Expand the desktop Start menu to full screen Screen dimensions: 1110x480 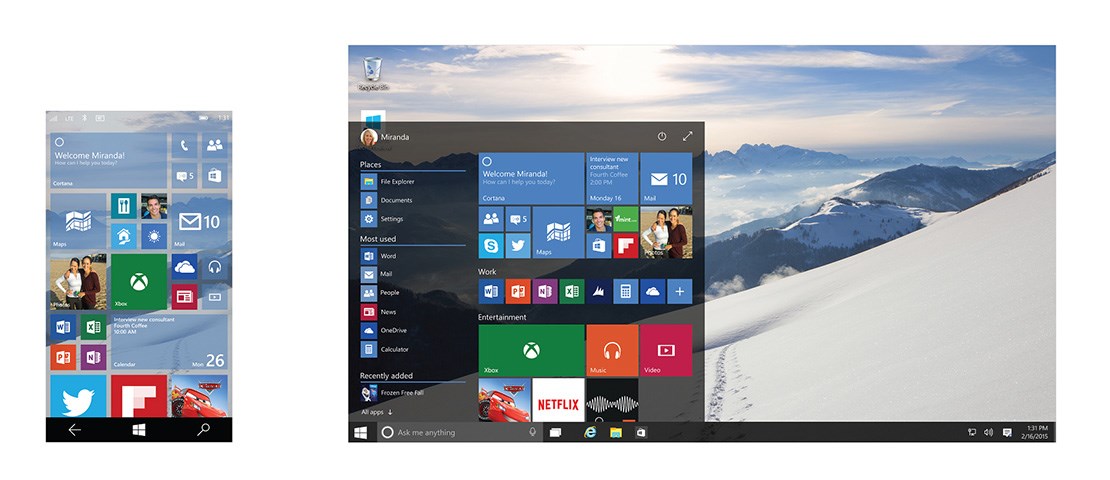coord(687,137)
